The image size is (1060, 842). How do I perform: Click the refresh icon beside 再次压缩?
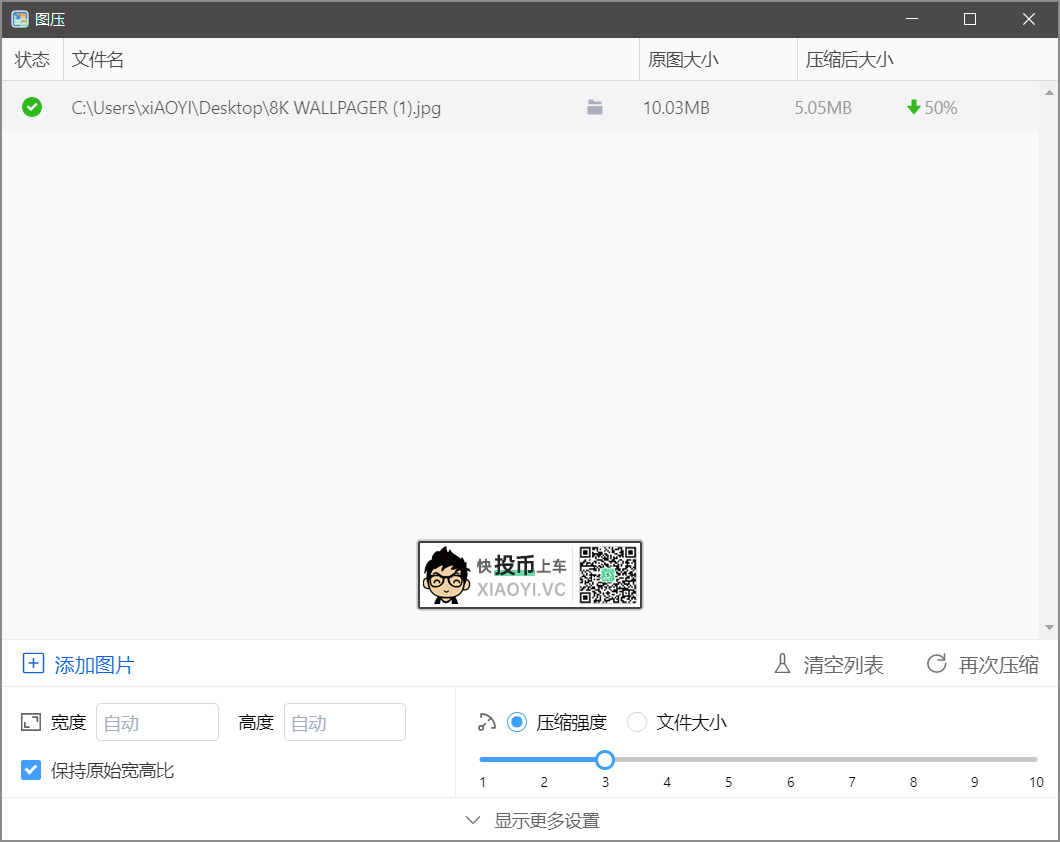point(936,664)
